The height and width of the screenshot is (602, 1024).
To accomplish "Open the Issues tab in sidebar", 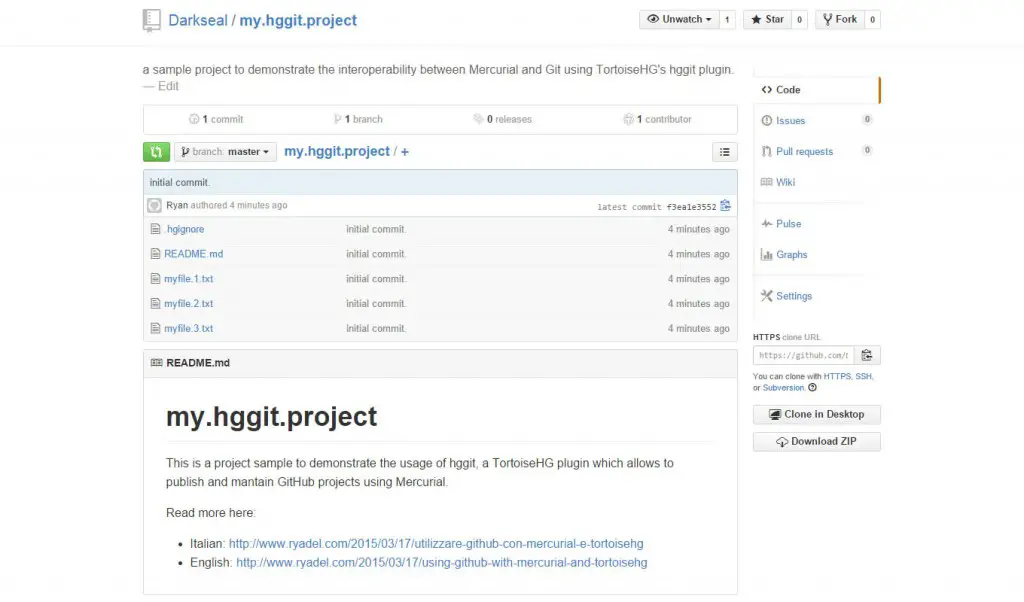I will point(790,120).
